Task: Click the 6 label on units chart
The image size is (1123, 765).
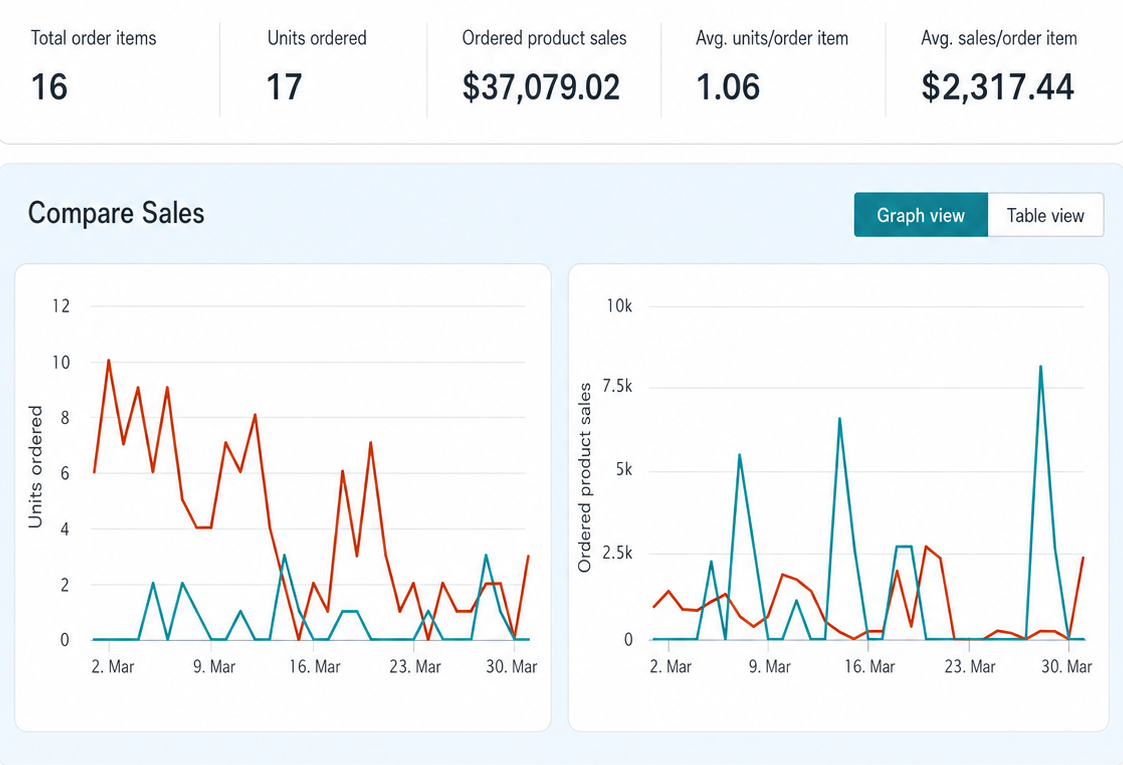Action: (x=65, y=473)
